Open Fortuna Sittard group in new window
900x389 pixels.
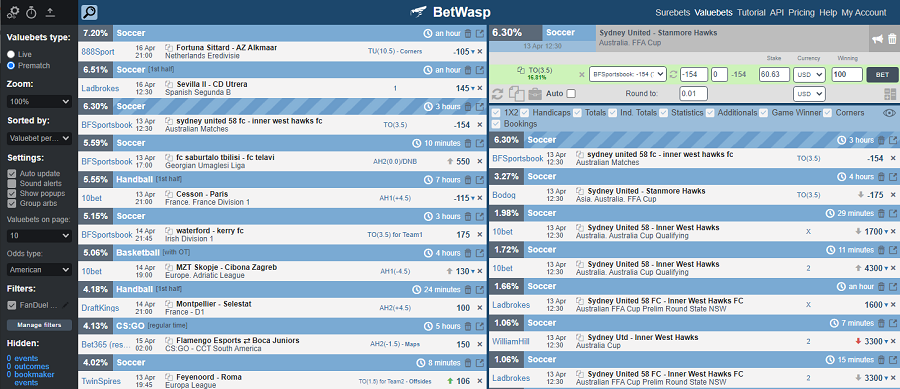click(480, 33)
